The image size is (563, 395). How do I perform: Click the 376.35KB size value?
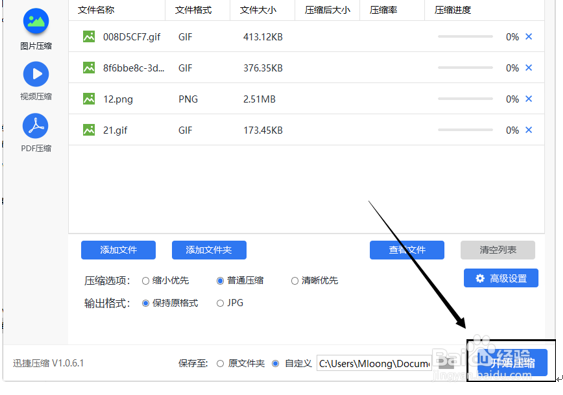pos(263,68)
